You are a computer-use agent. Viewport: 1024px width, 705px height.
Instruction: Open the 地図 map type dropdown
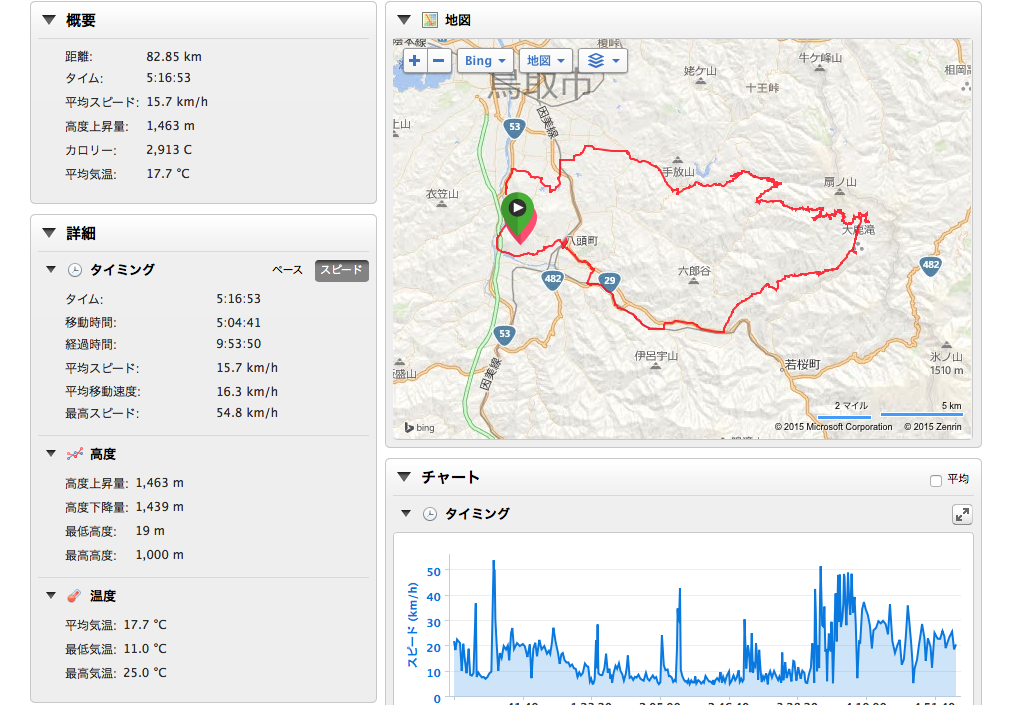(x=546, y=60)
